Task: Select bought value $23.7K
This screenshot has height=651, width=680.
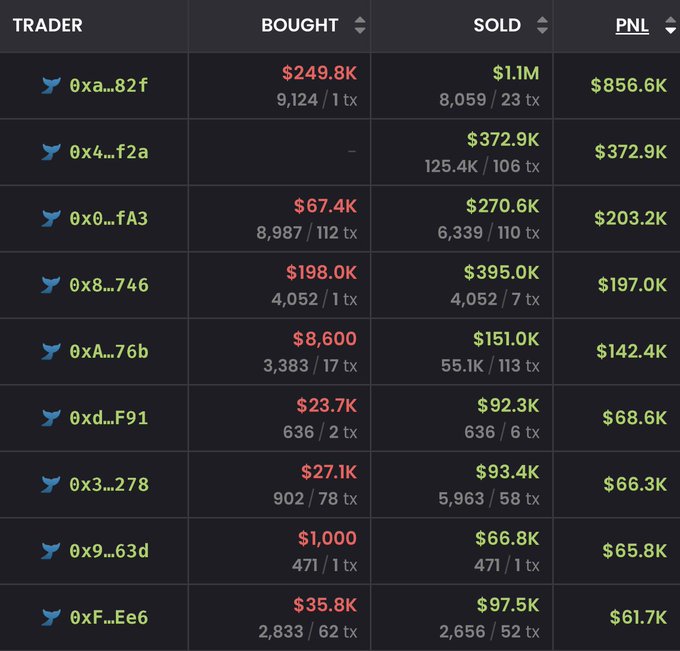Action: tap(327, 406)
